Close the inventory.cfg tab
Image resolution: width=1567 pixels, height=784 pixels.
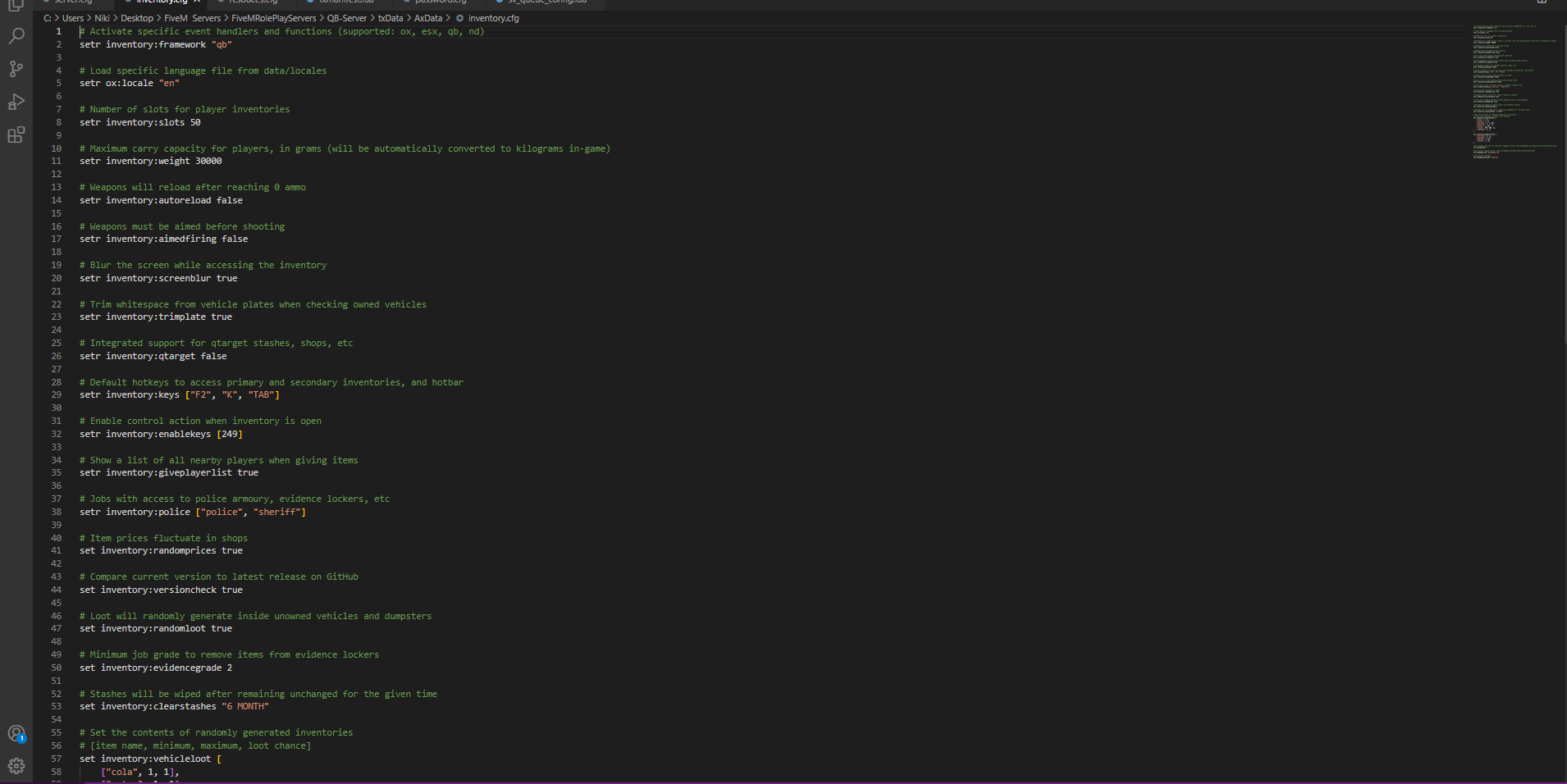[x=199, y=2]
